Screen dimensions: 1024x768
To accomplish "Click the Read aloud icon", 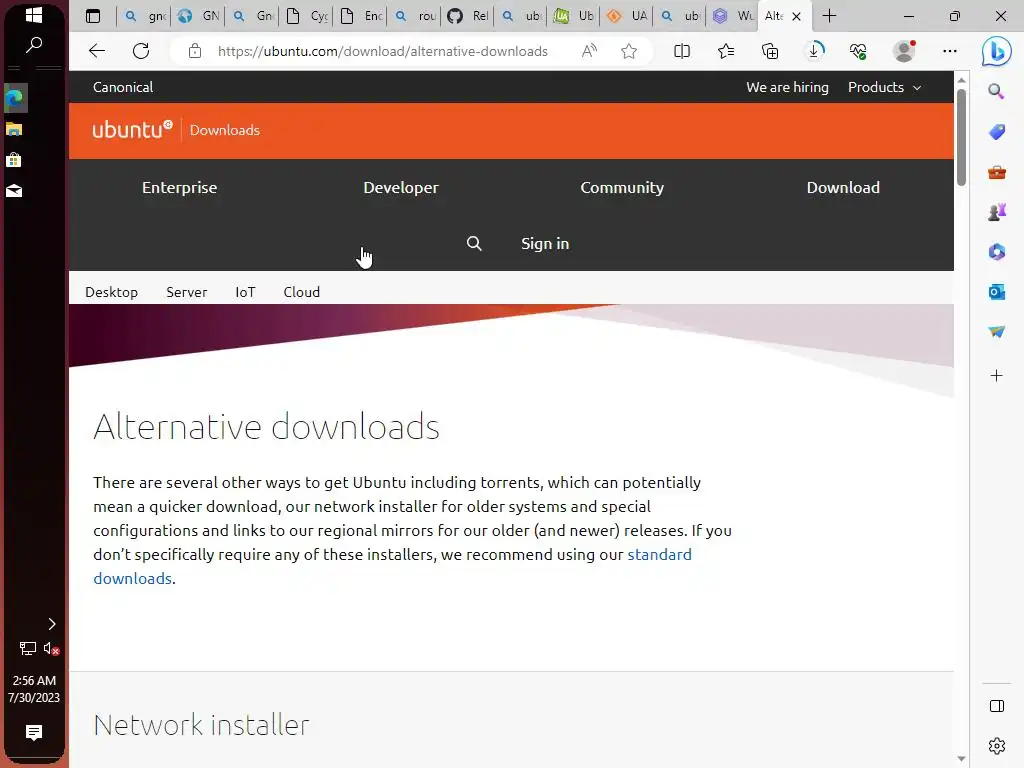I will point(589,51).
